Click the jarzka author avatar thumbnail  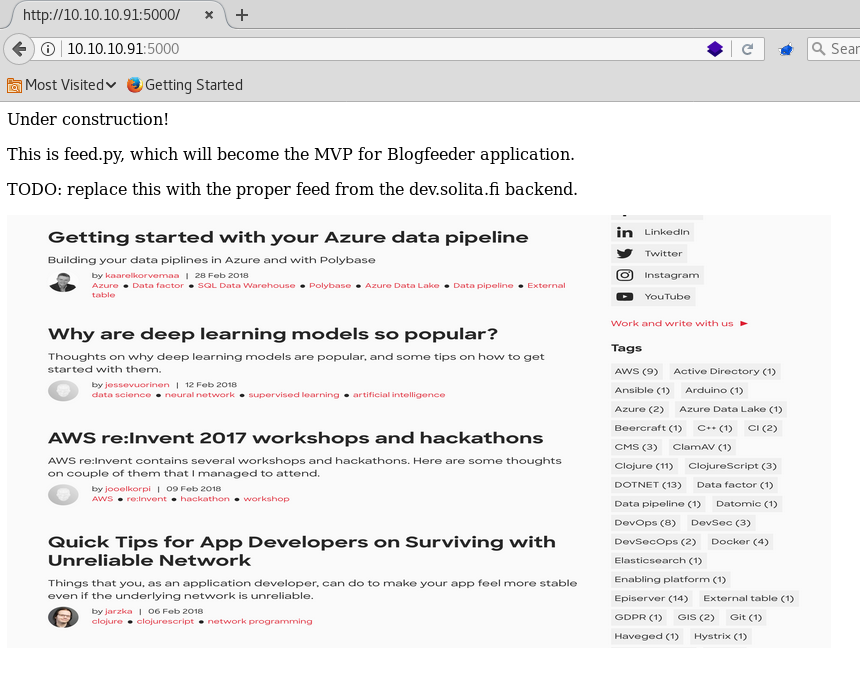point(63,617)
